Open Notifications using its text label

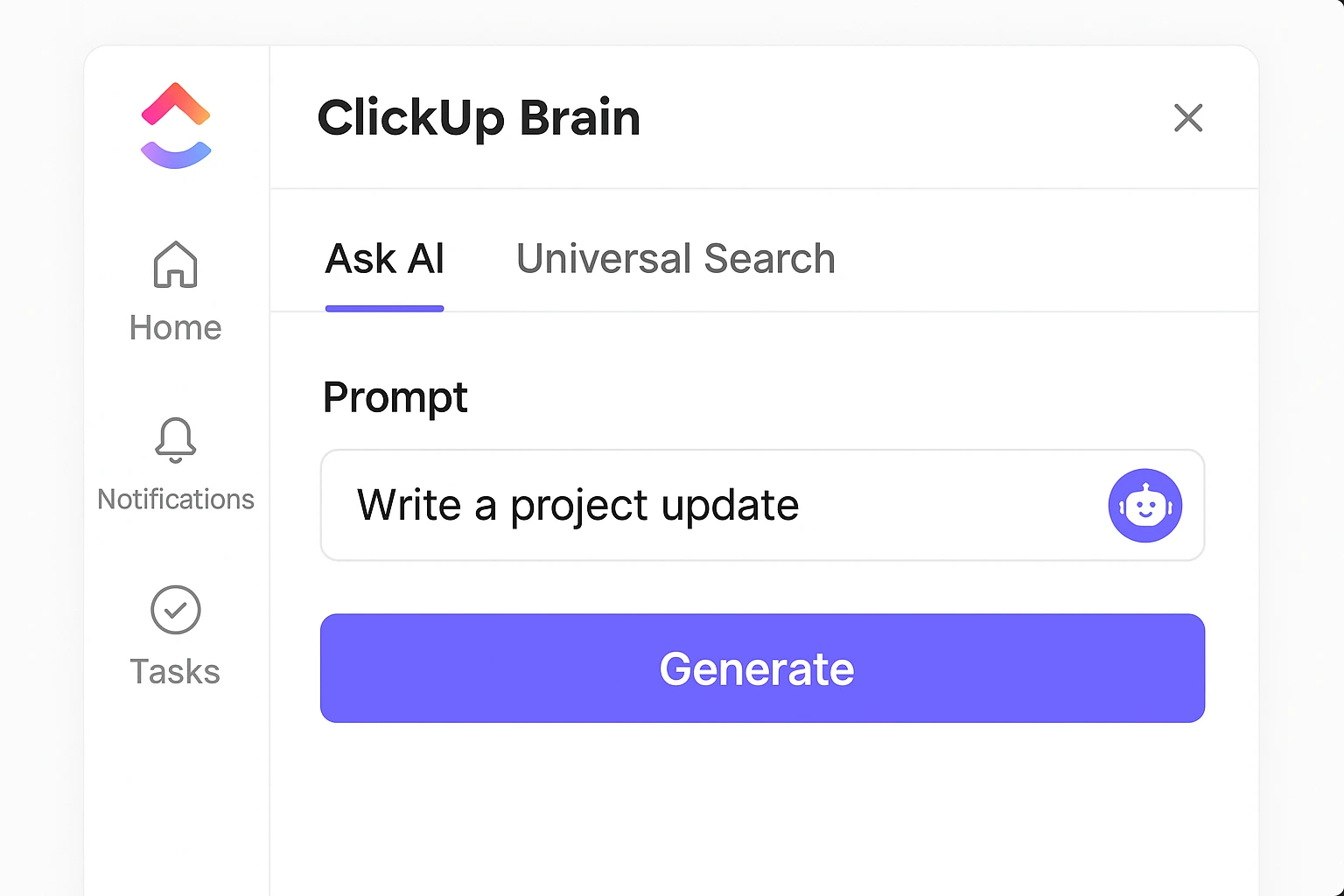click(175, 499)
